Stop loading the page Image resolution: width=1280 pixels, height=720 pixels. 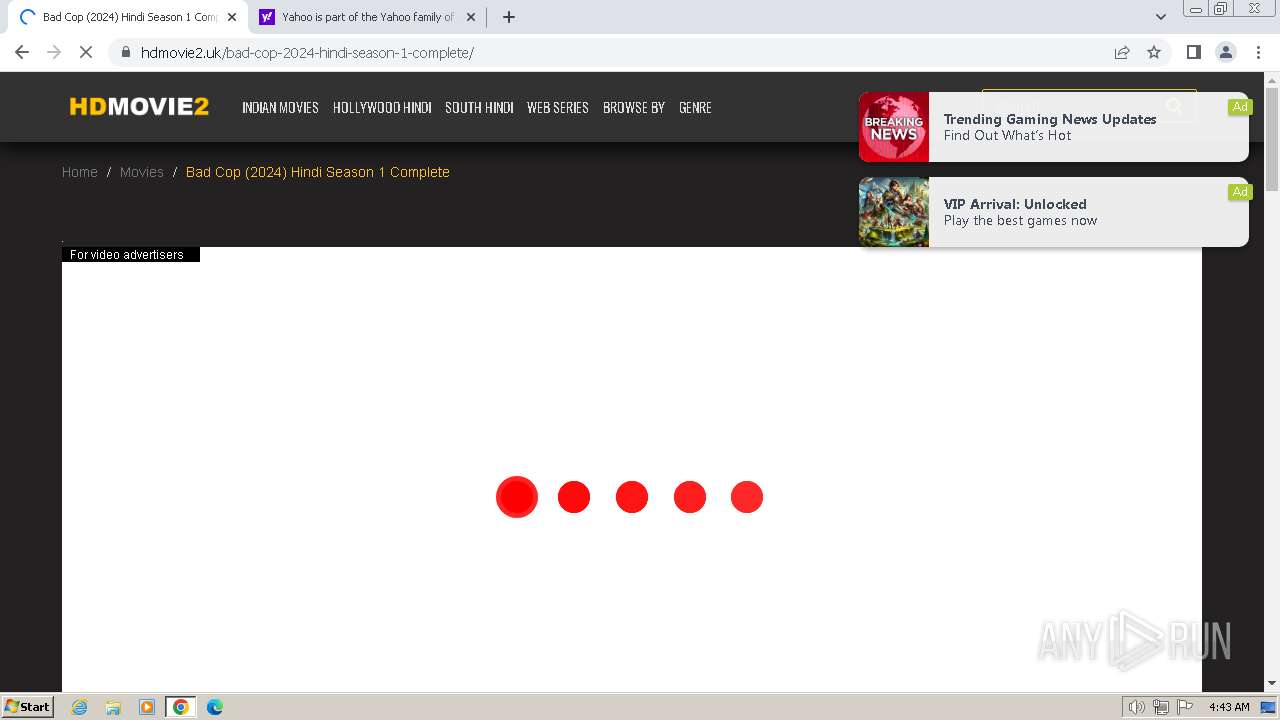click(86, 52)
